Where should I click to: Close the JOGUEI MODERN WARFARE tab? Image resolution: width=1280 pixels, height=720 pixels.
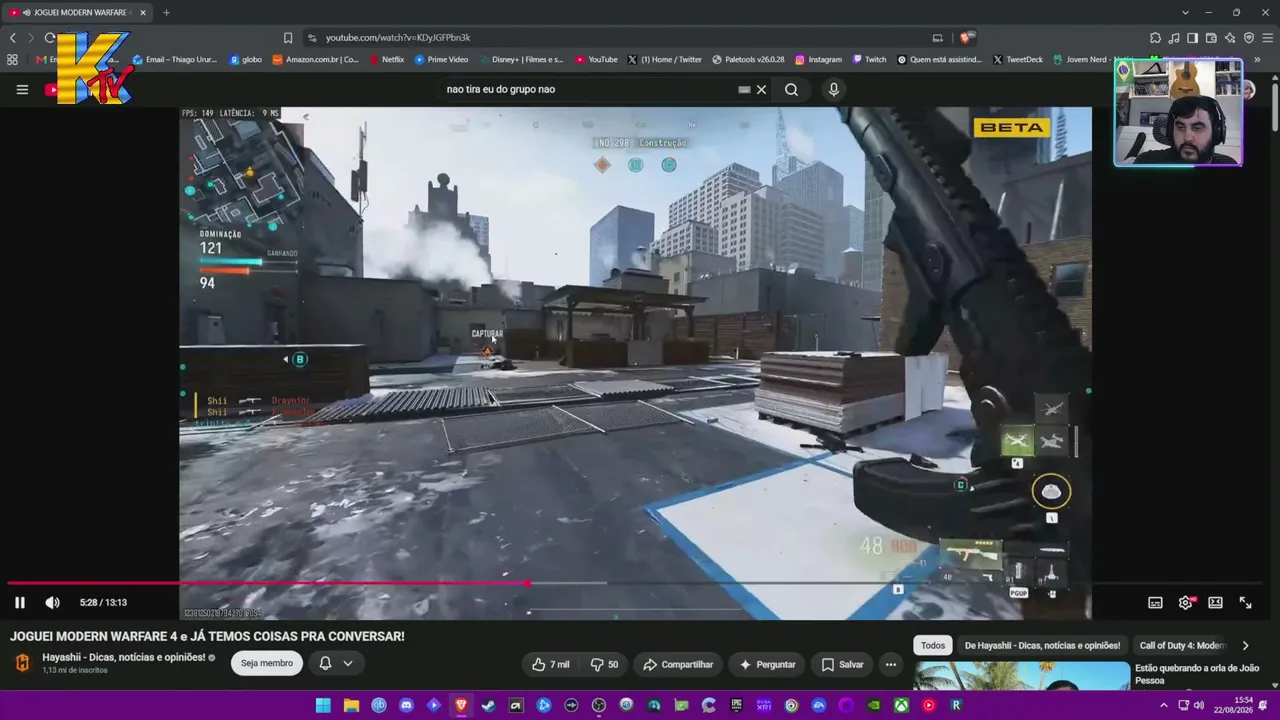[x=143, y=12]
